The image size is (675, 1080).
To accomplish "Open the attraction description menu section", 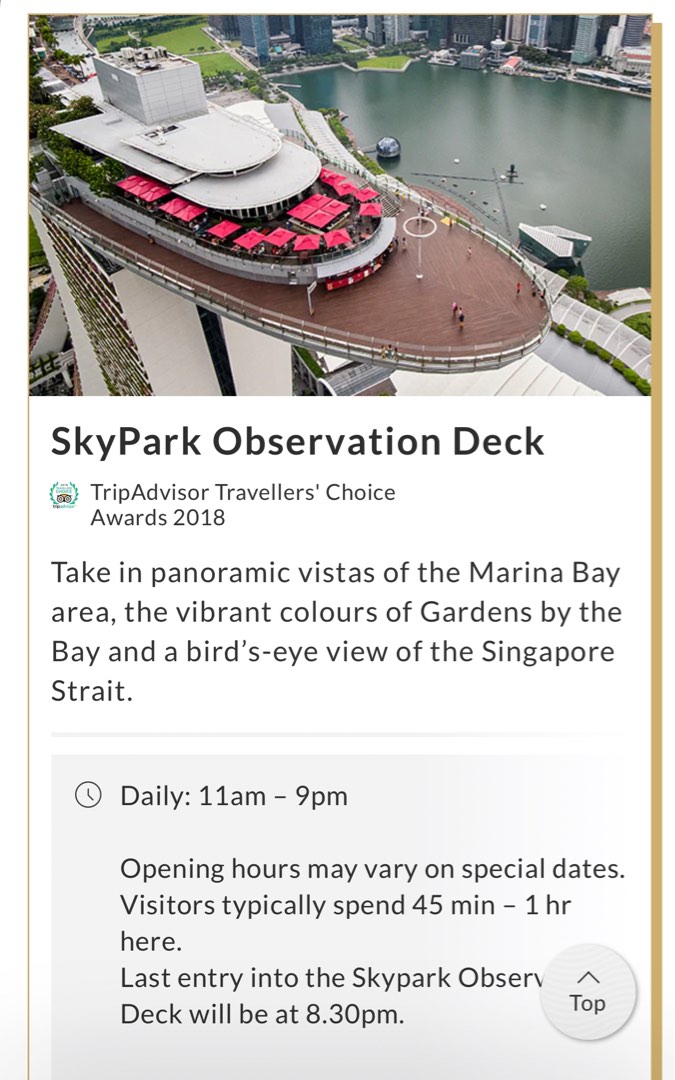I will coord(336,625).
